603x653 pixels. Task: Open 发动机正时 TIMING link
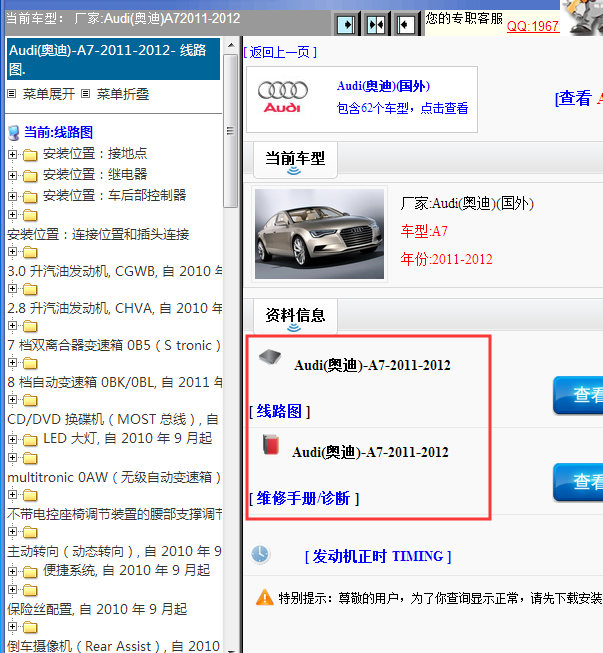[x=378, y=556]
